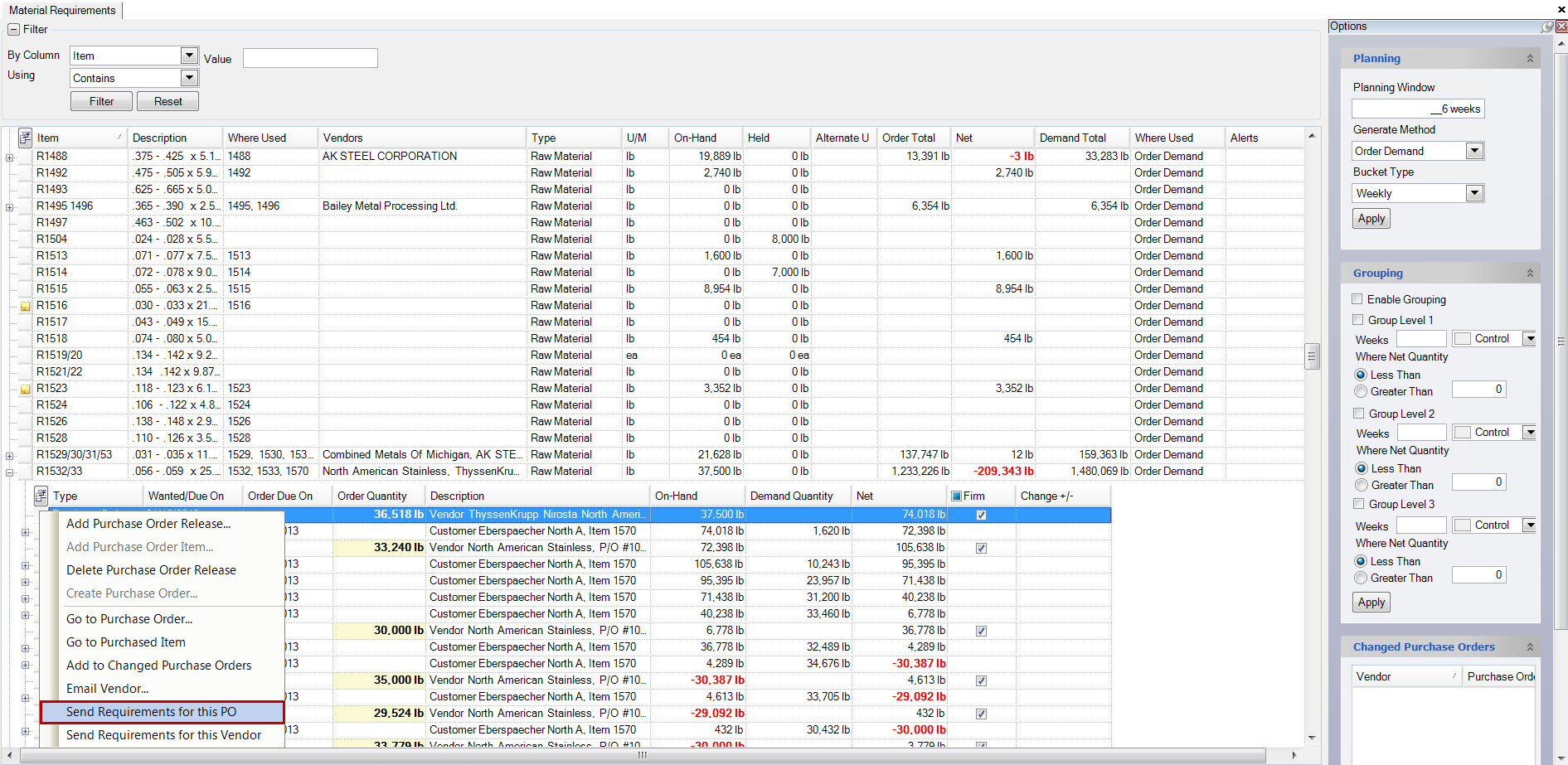Click the Alerts column header
This screenshot has height=765, width=1568.
pos(1264,138)
